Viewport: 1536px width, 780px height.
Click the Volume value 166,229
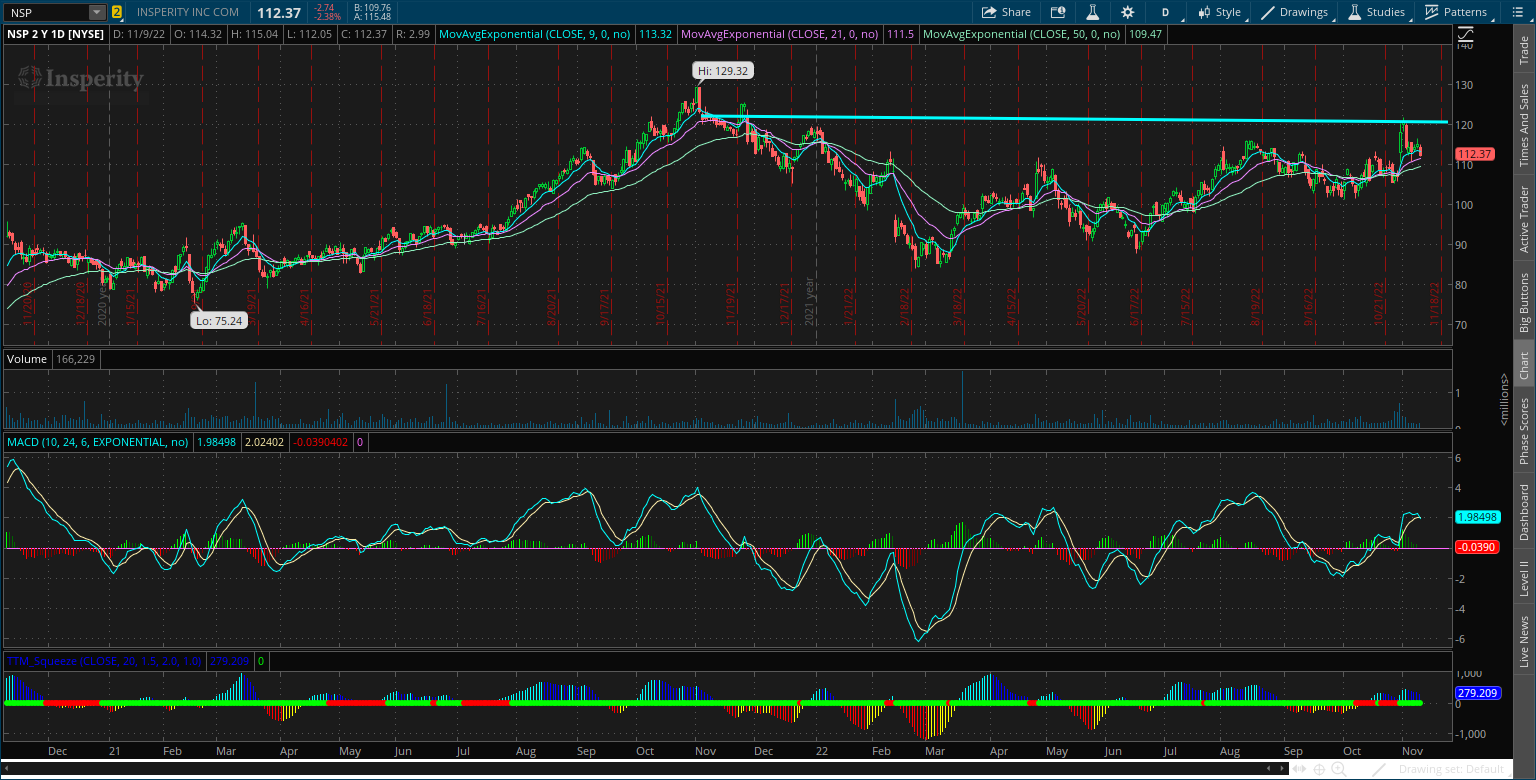(x=75, y=358)
